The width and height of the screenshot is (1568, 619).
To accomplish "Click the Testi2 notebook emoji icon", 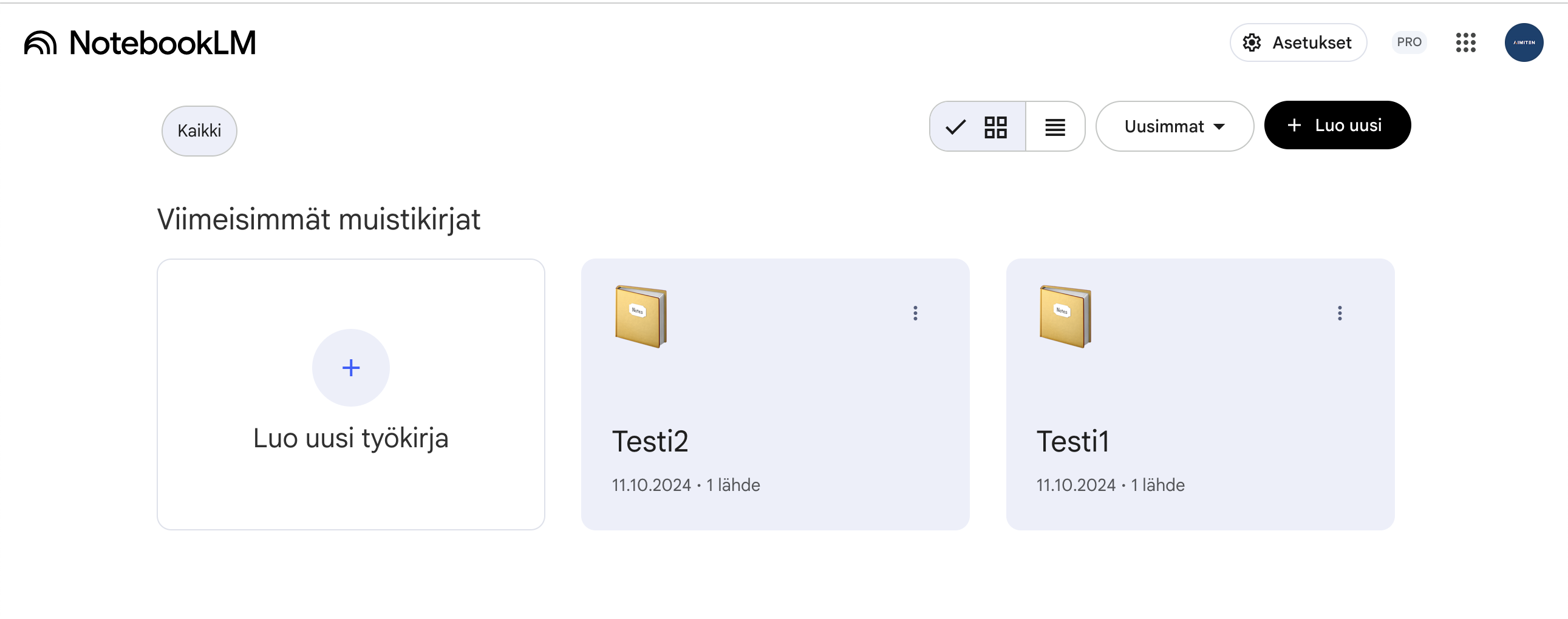I will (x=640, y=316).
